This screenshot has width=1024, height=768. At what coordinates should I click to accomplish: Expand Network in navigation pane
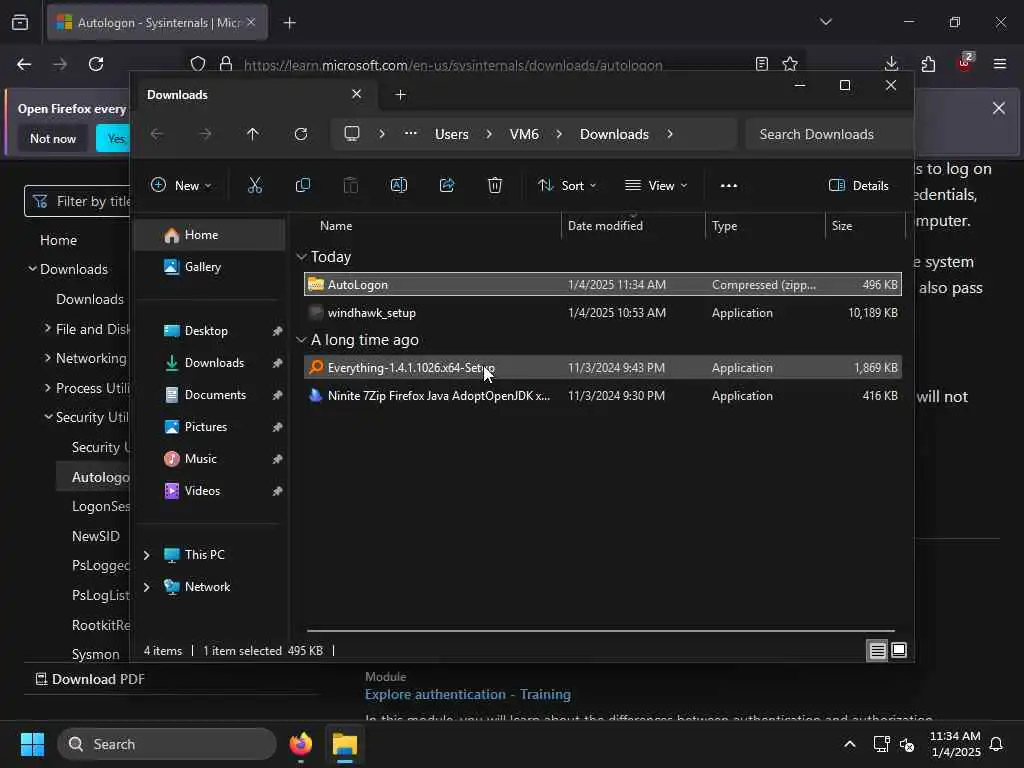click(x=147, y=587)
